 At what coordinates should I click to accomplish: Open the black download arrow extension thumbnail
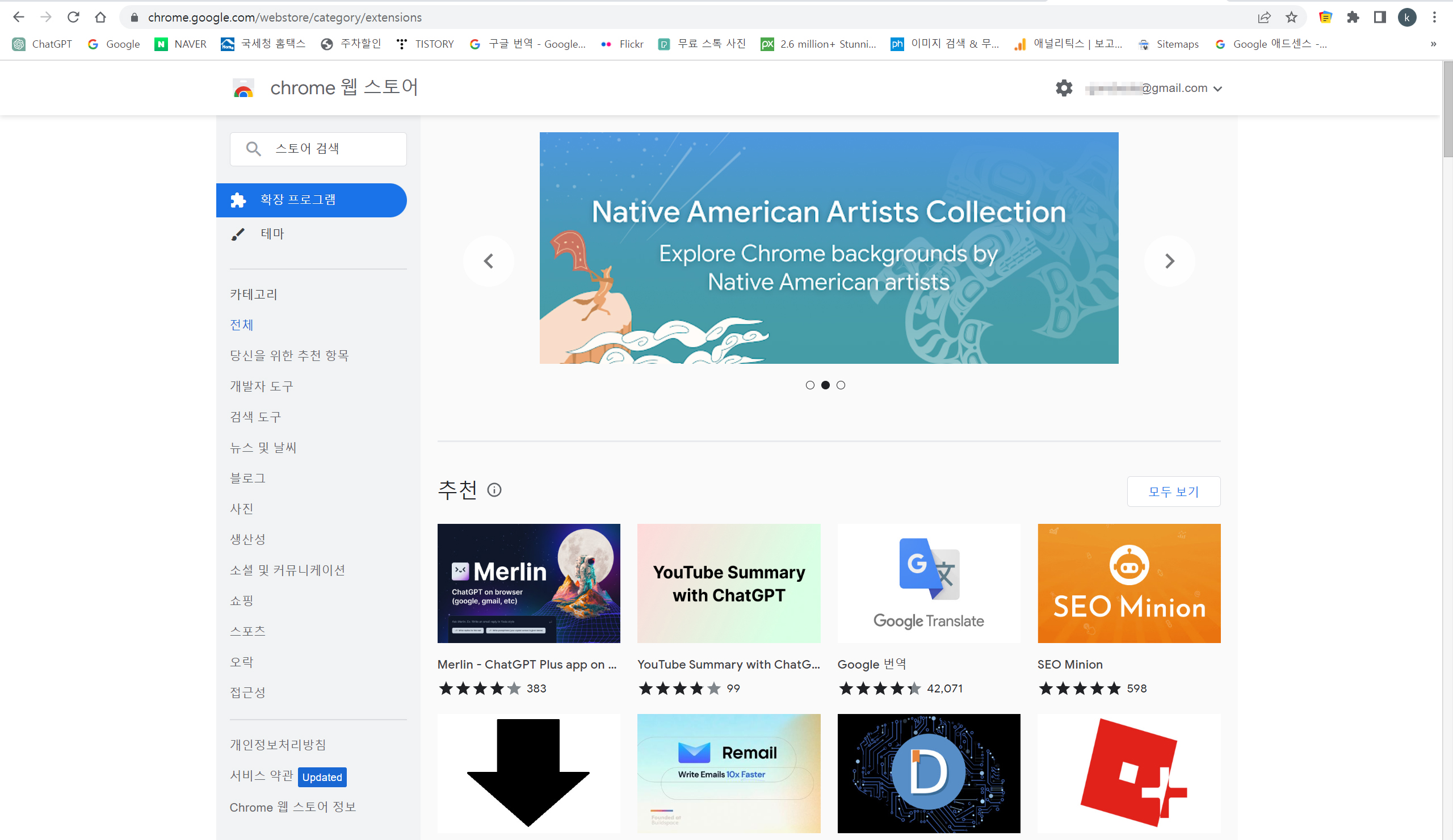[x=529, y=773]
